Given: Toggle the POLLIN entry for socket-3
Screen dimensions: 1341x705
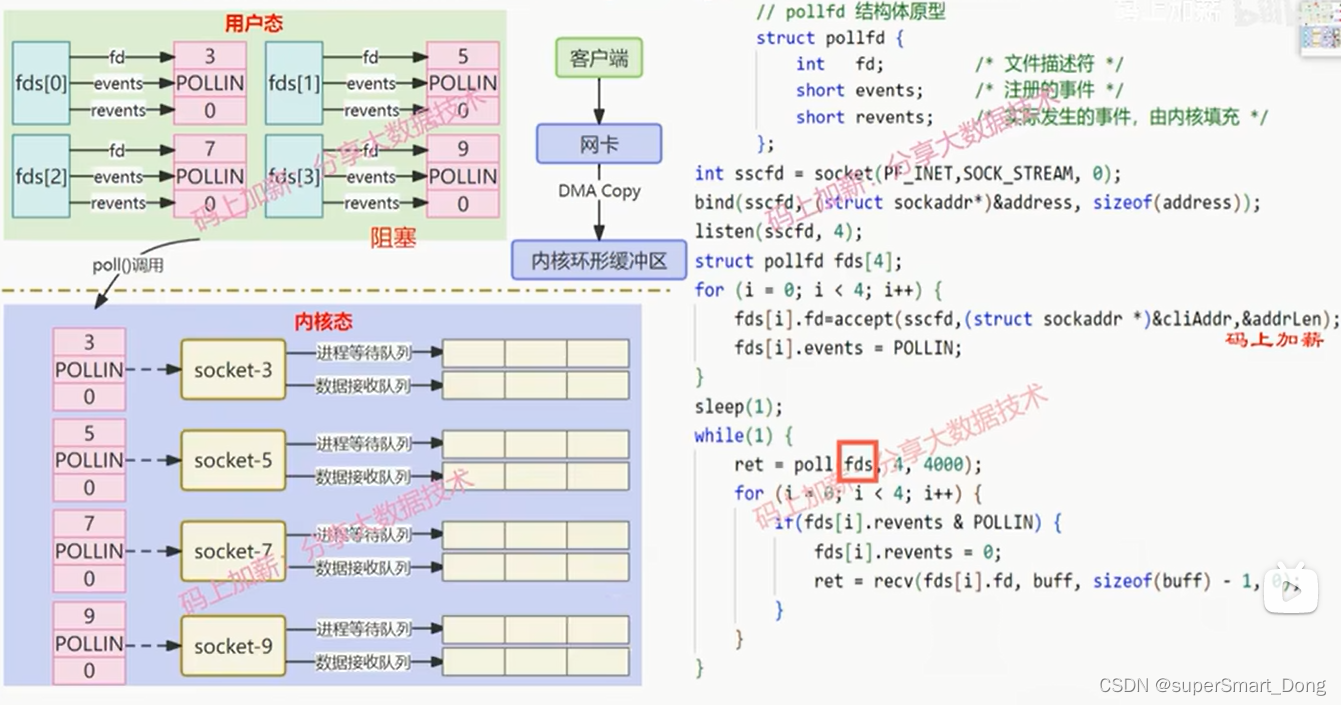Looking at the screenshot, I should (89, 369).
